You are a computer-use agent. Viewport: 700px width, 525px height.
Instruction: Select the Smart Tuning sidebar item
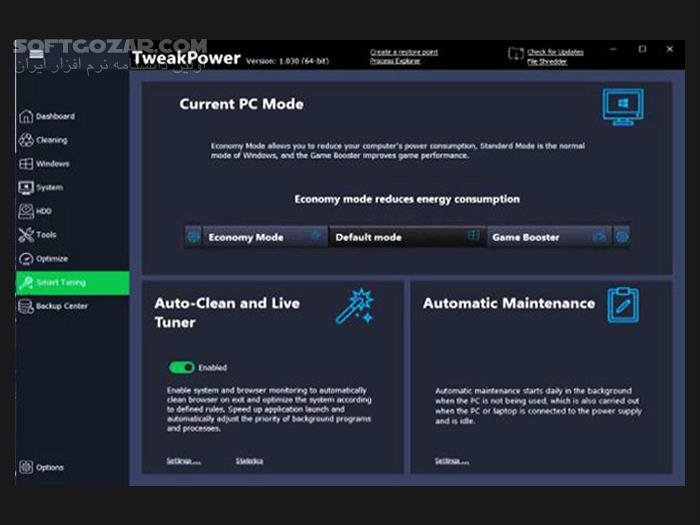(72, 283)
